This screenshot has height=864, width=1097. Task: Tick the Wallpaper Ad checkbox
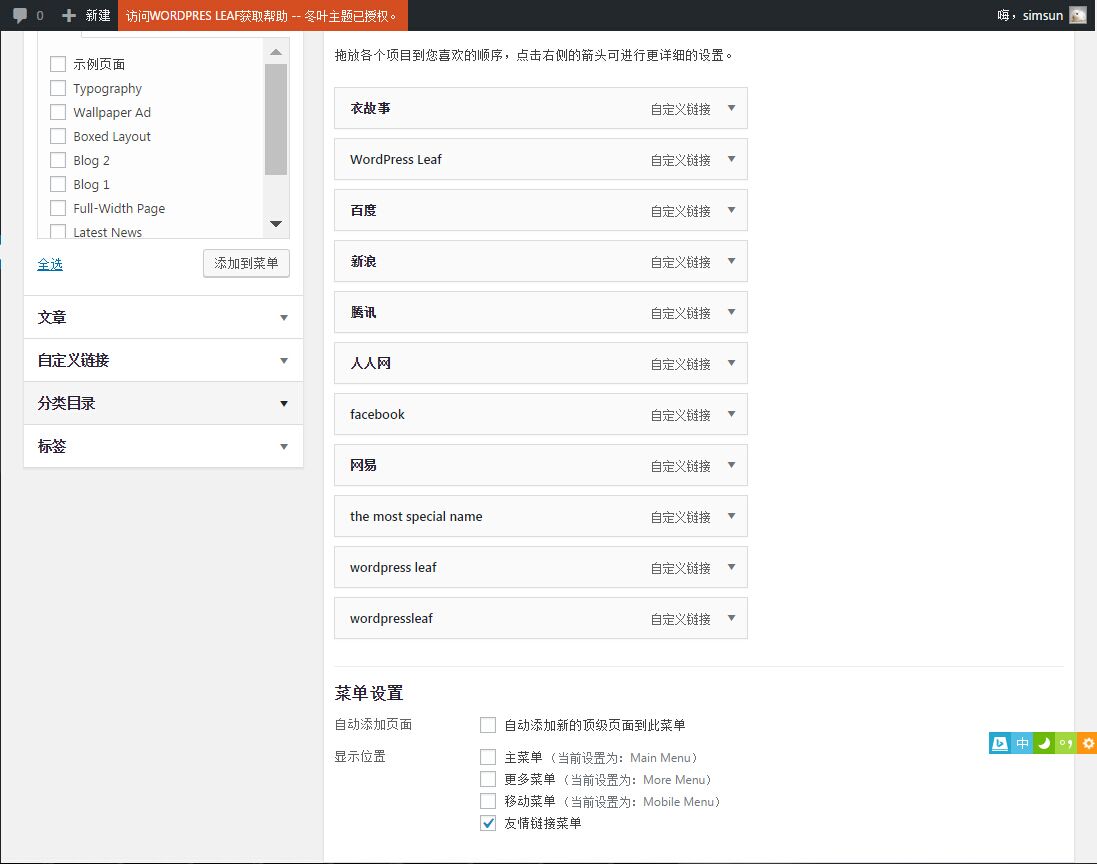pyautogui.click(x=58, y=112)
